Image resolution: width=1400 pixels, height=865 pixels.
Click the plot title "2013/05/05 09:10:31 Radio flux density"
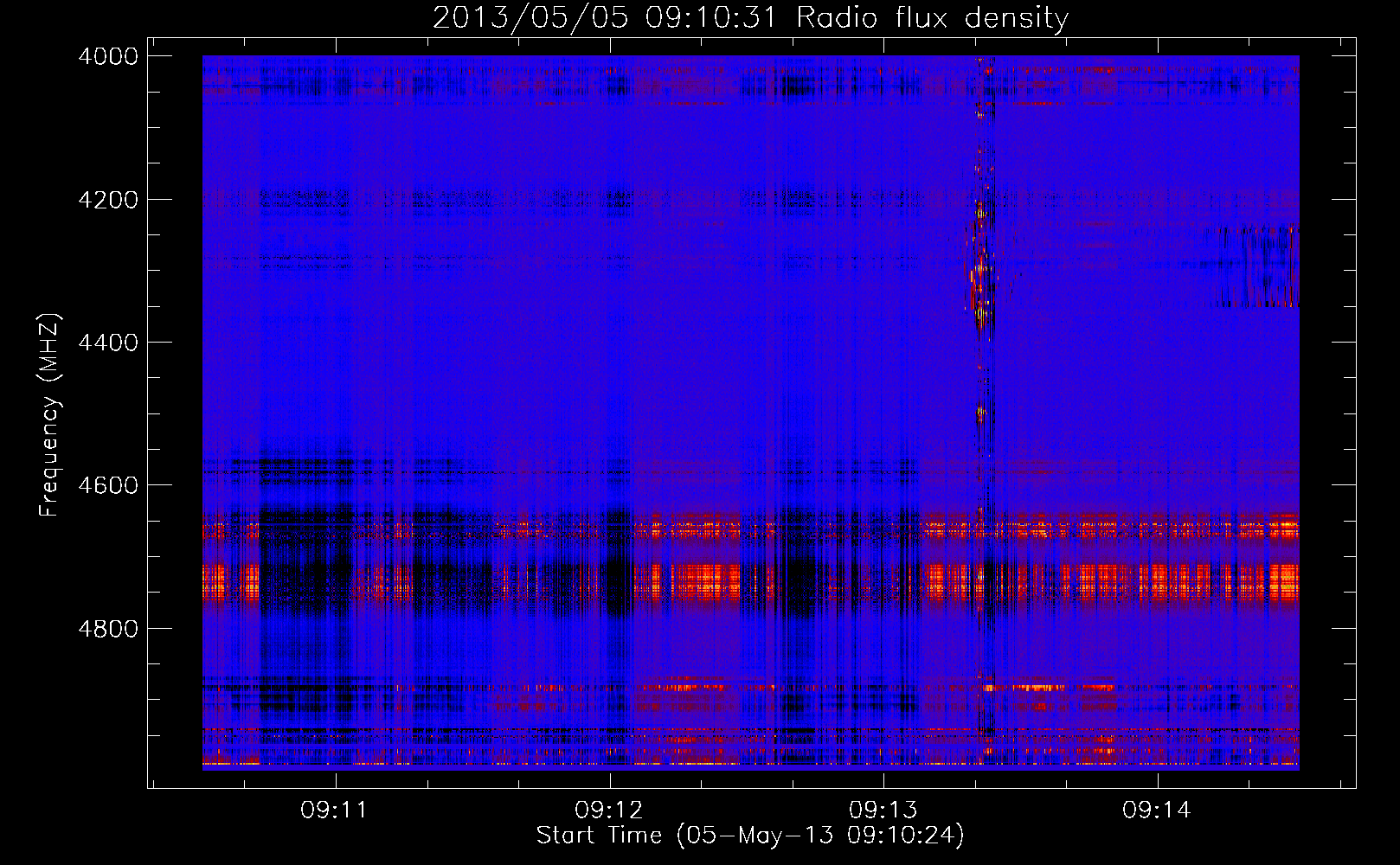[x=750, y=18]
